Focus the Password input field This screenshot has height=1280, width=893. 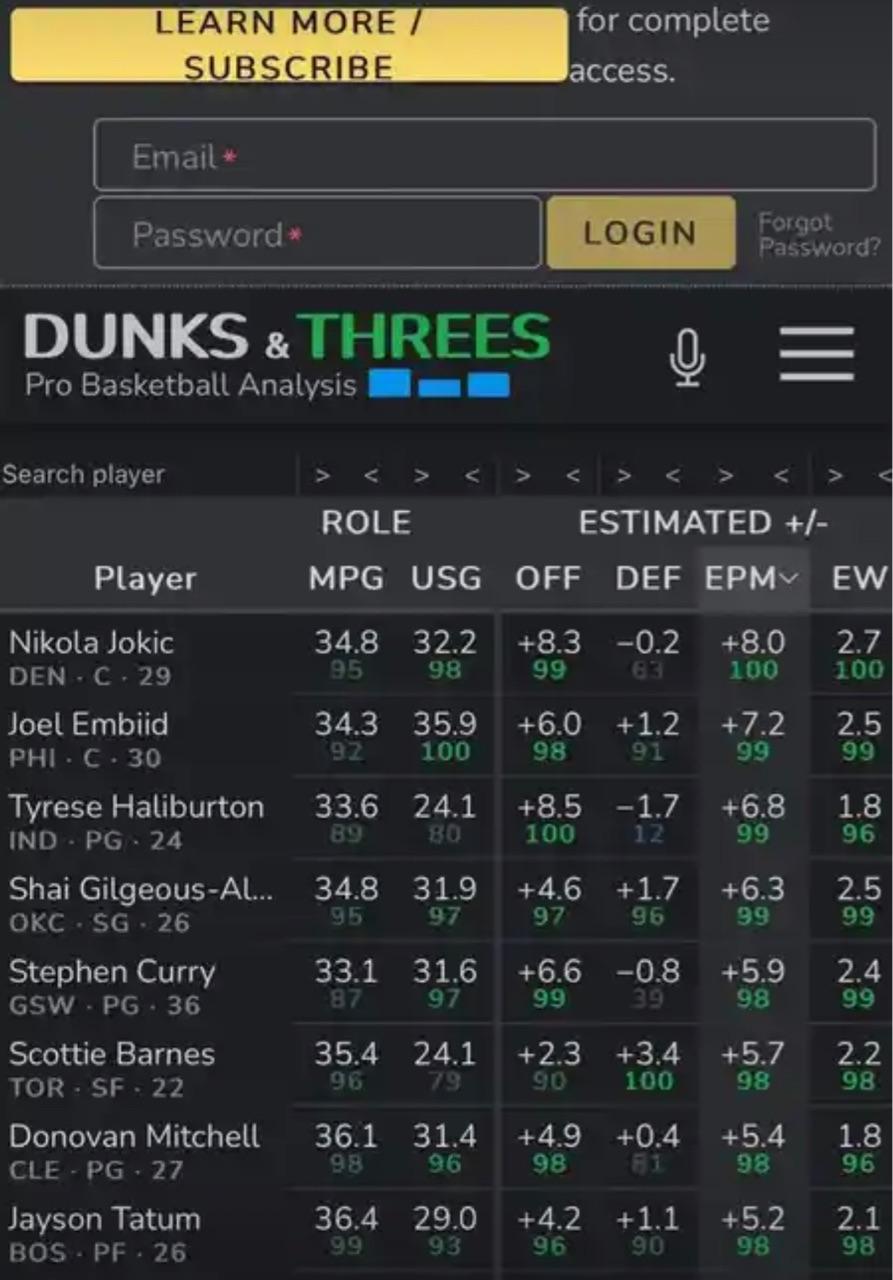[318, 233]
